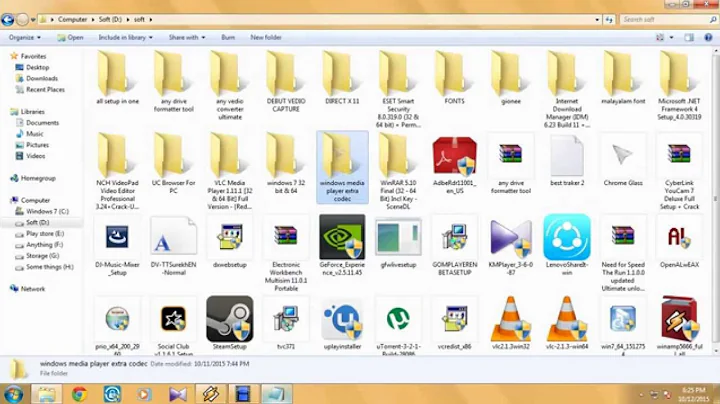
Task: Select the gfwlivesetup installer icon
Action: [x=398, y=237]
